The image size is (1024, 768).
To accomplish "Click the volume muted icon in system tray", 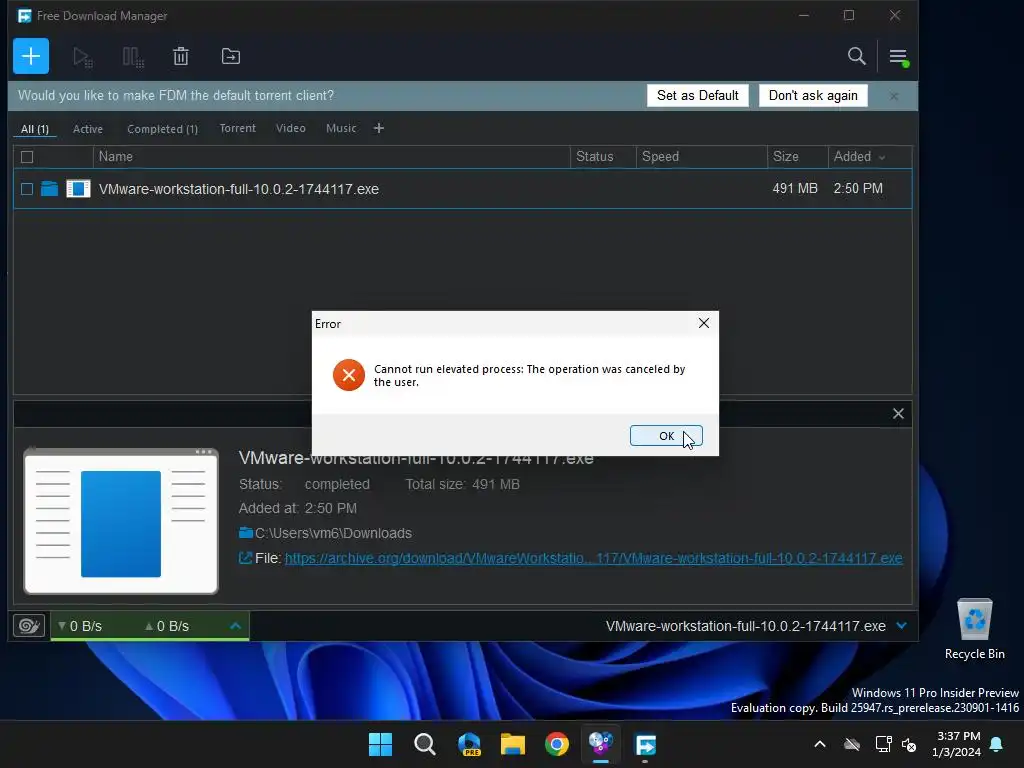I will click(908, 744).
